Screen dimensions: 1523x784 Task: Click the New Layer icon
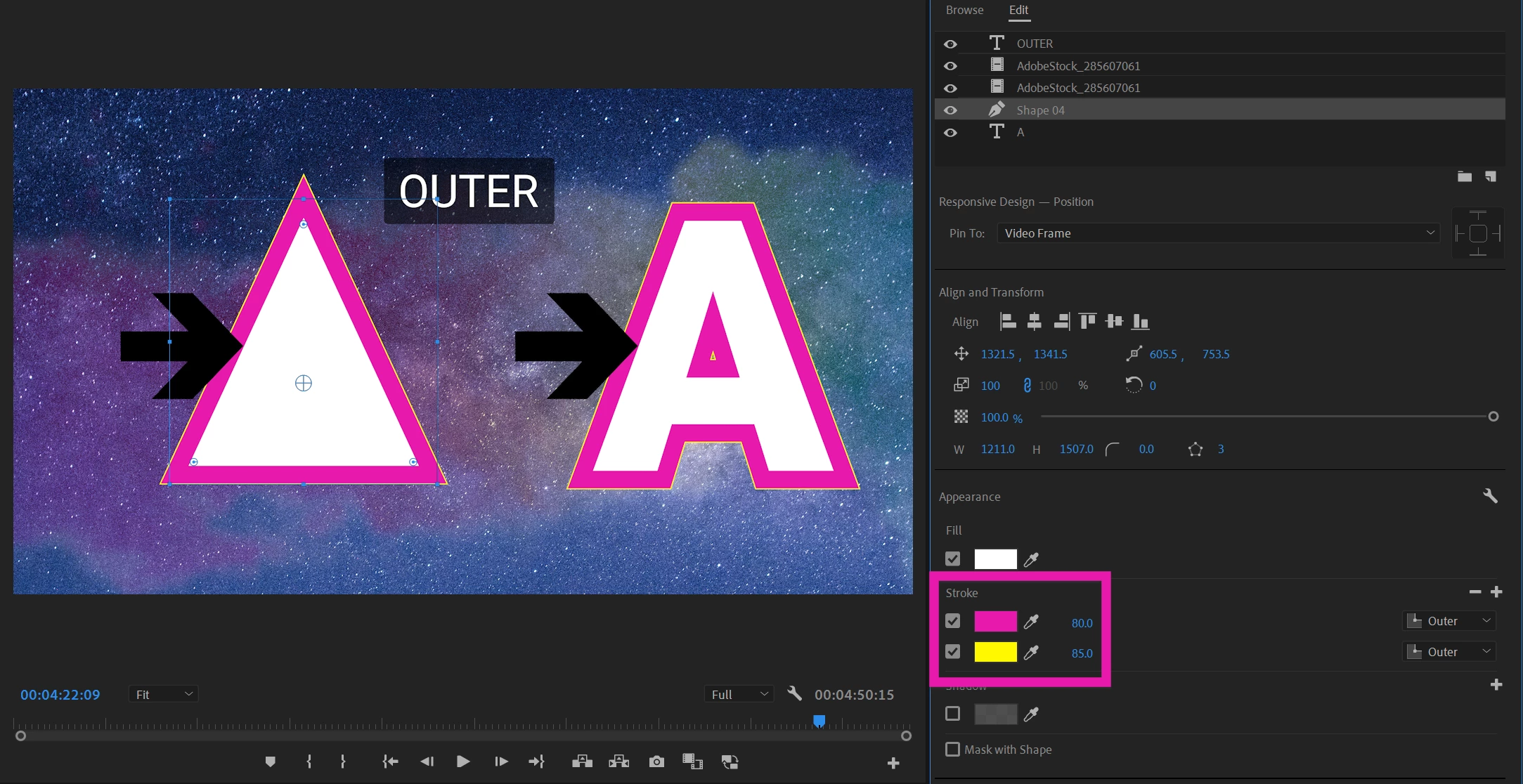(1491, 176)
